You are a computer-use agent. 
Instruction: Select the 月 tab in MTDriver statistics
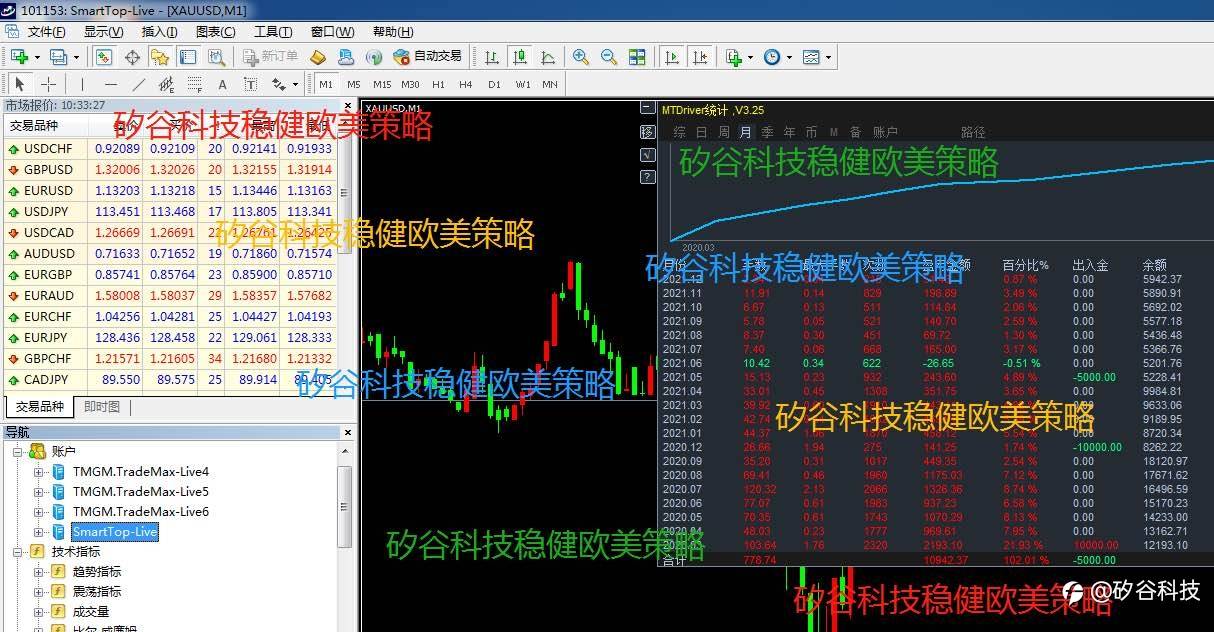pos(745,132)
